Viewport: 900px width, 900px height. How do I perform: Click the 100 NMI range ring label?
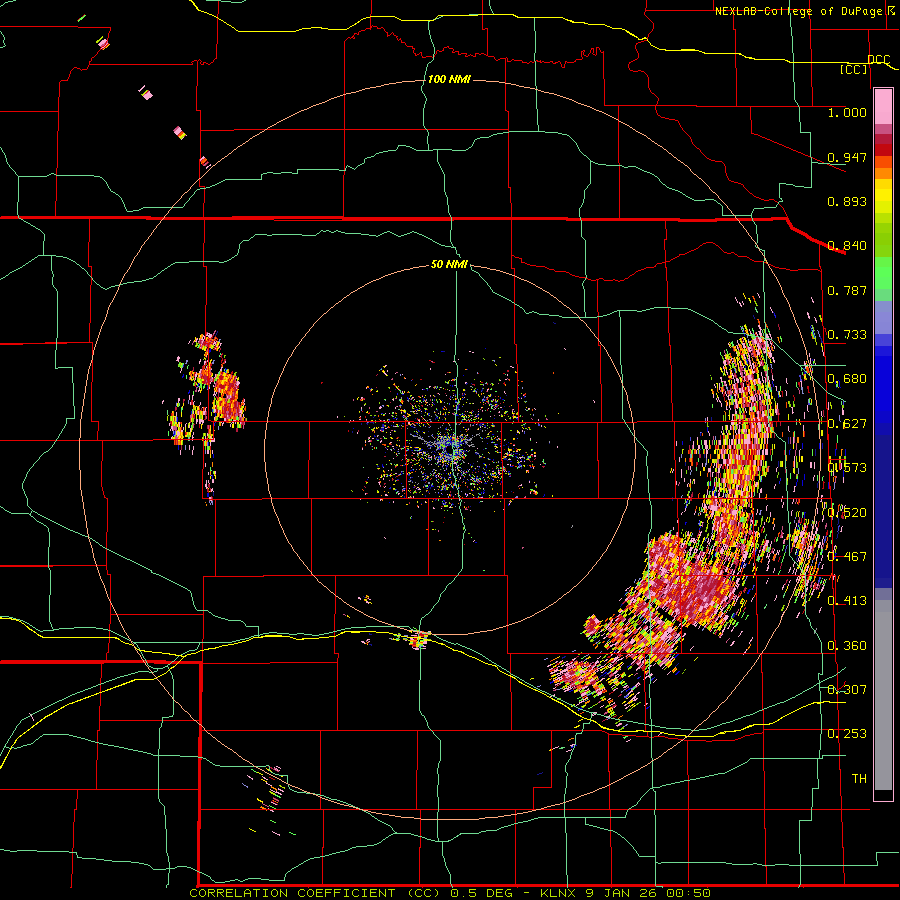tap(449, 79)
